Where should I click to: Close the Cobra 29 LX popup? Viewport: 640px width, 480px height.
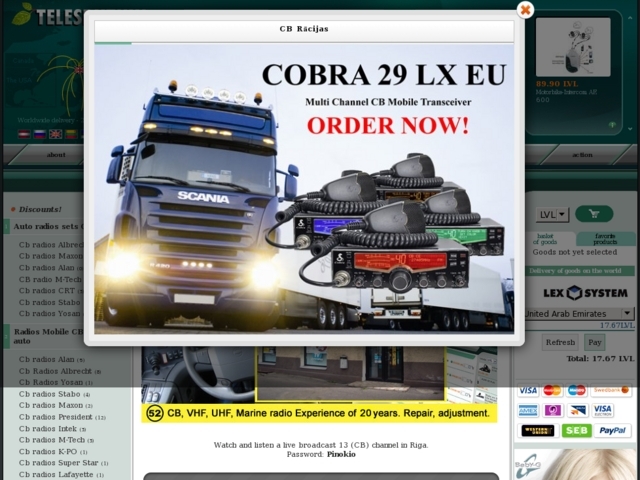[x=525, y=10]
